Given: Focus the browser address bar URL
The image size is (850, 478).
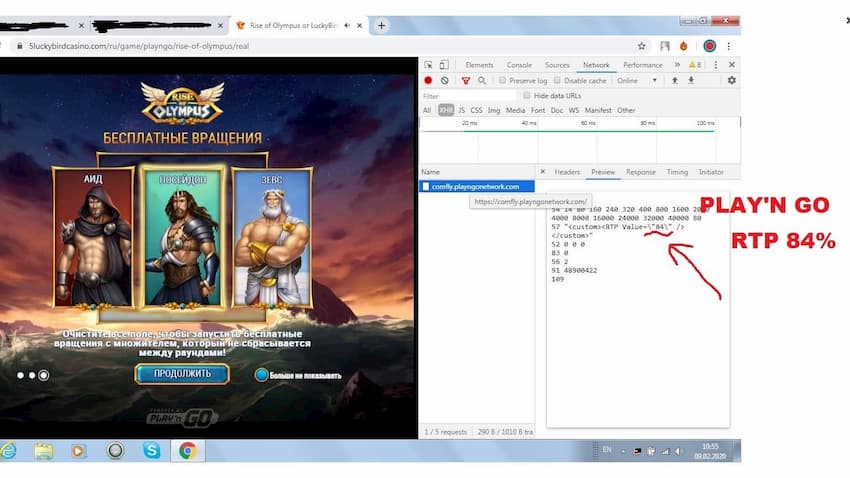Looking at the screenshot, I should coord(139,46).
